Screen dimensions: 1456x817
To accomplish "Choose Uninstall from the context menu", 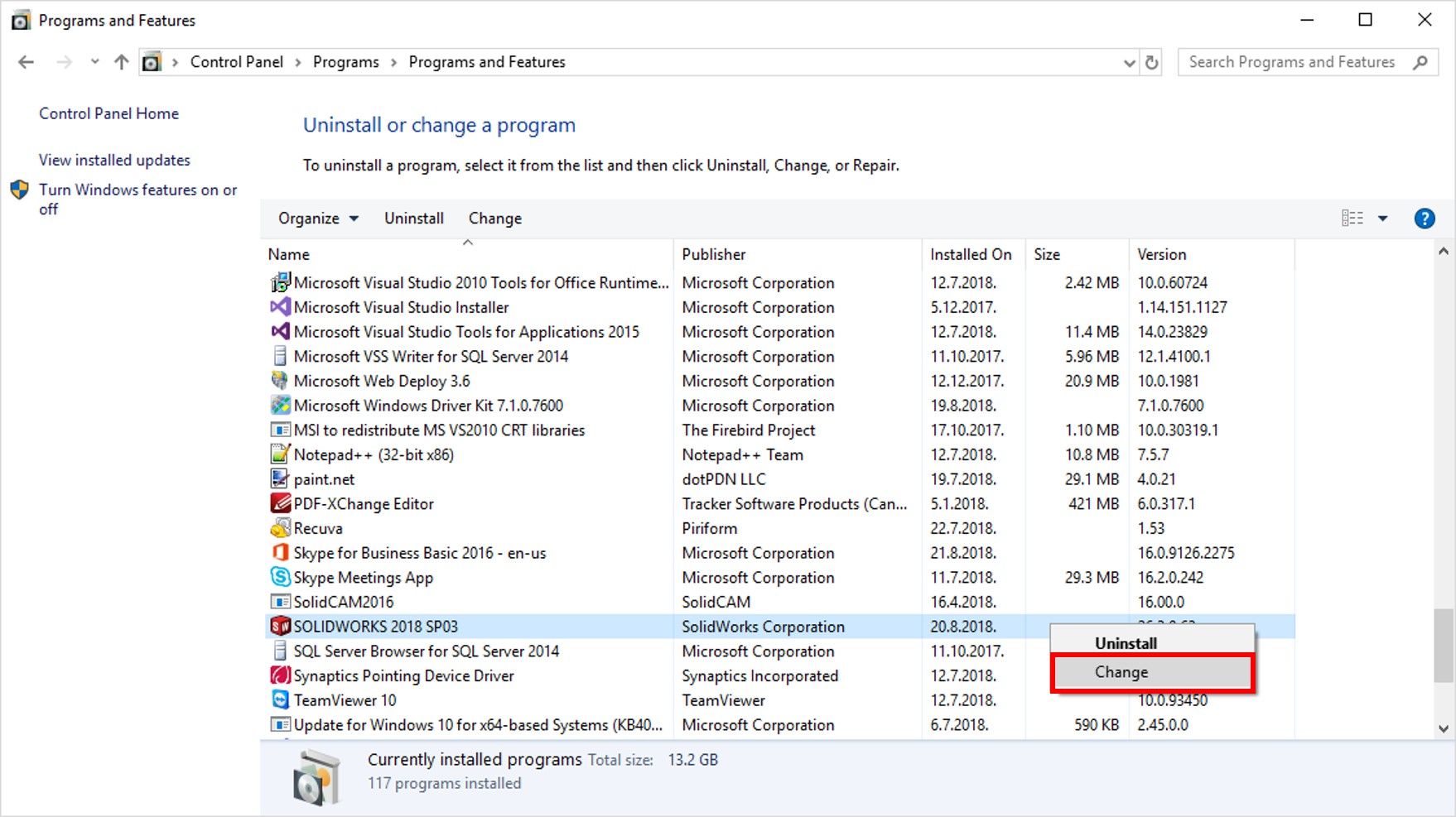I will pos(1126,643).
